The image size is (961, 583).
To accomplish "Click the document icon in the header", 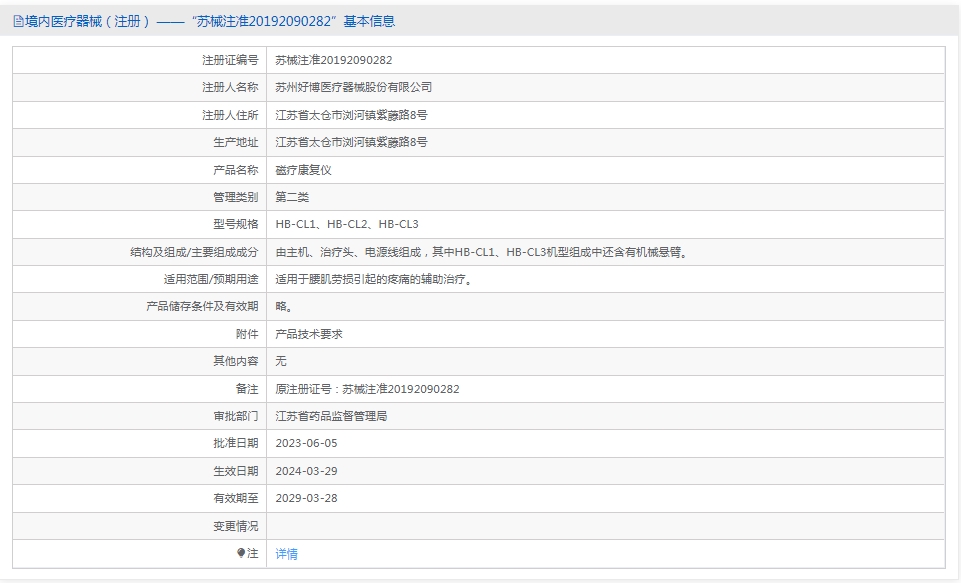I will pyautogui.click(x=17, y=21).
